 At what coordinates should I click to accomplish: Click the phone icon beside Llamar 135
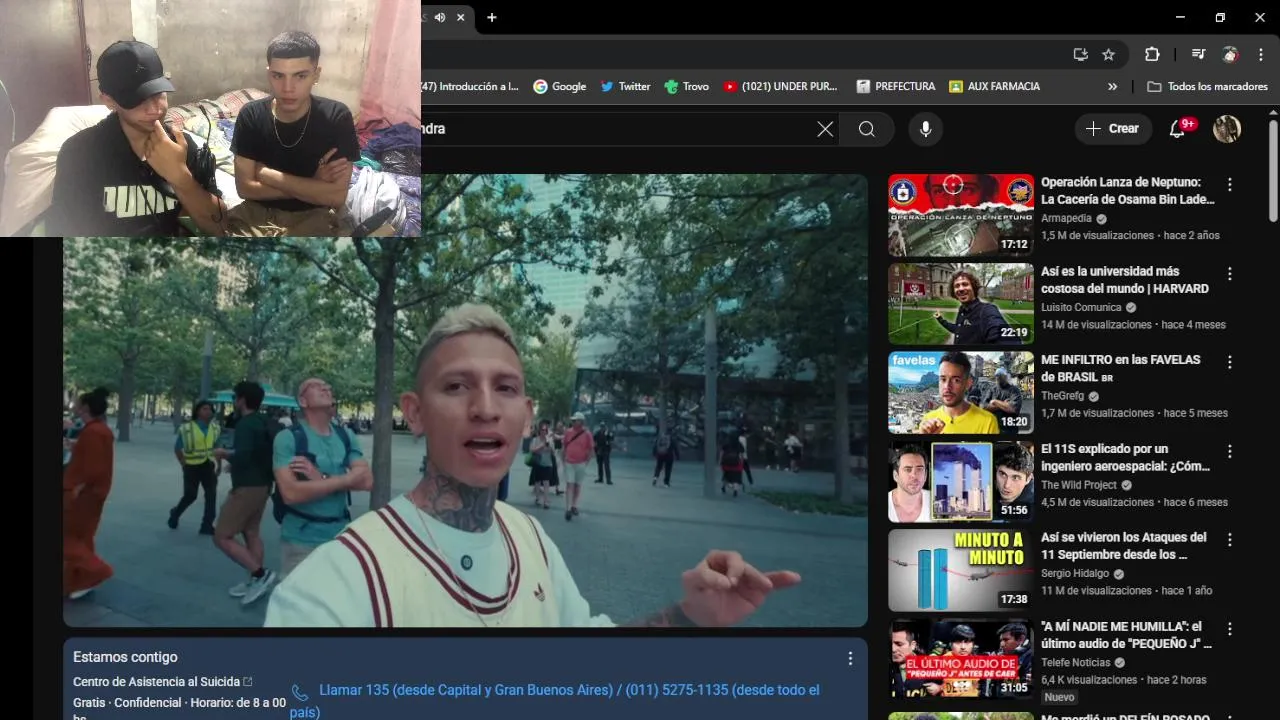pyautogui.click(x=300, y=692)
